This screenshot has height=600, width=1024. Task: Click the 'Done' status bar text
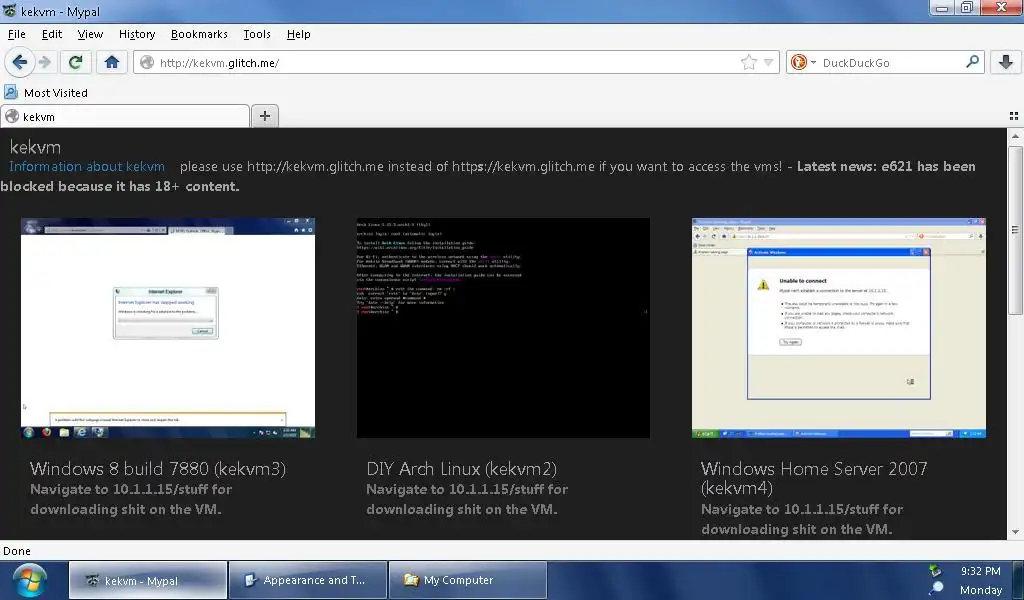[17, 551]
